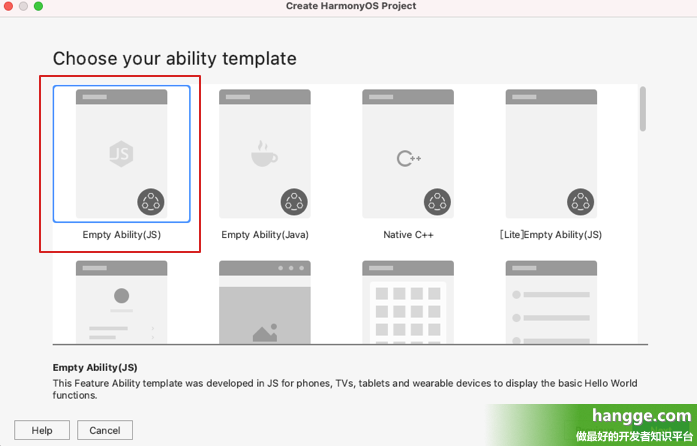Select the Empty Ability(Java) template thumbnail
The height and width of the screenshot is (446, 697).
click(264, 153)
